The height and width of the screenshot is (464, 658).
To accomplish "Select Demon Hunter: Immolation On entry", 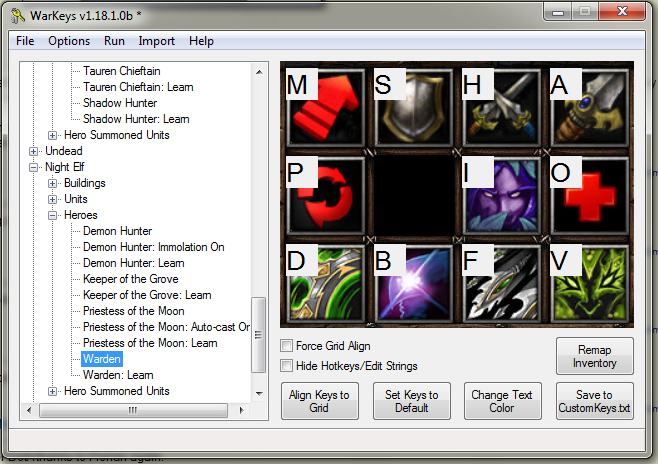I will coord(154,247).
